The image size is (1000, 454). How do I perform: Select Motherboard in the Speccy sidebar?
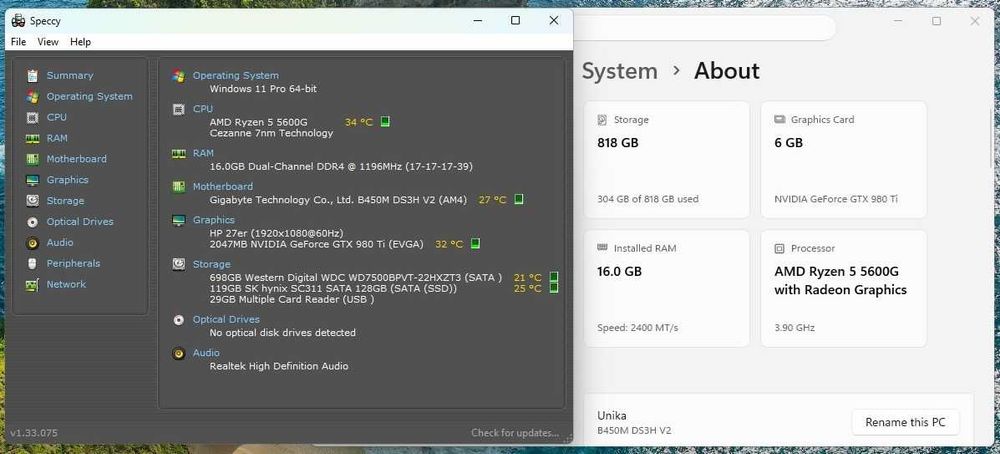tap(77, 159)
